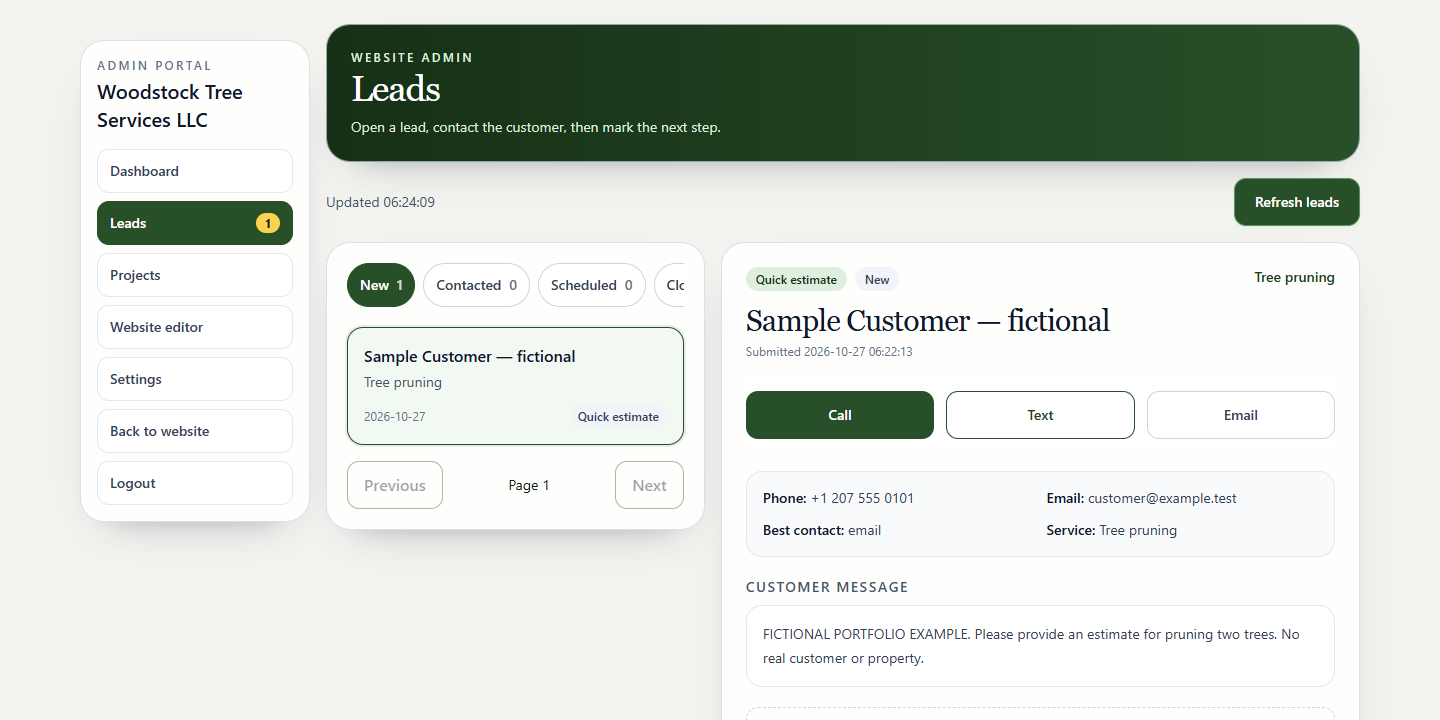This screenshot has width=1440, height=720.
Task: Refresh leads list
Action: 1297,202
